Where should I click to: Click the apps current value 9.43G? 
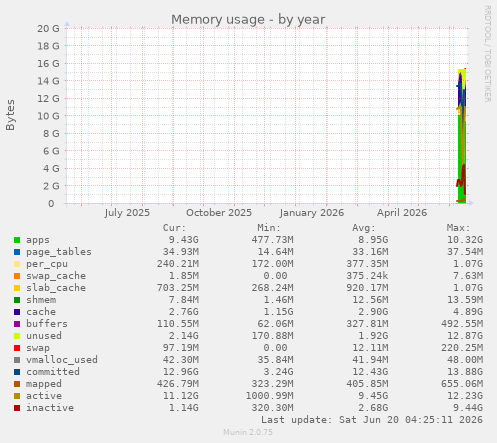point(183,240)
